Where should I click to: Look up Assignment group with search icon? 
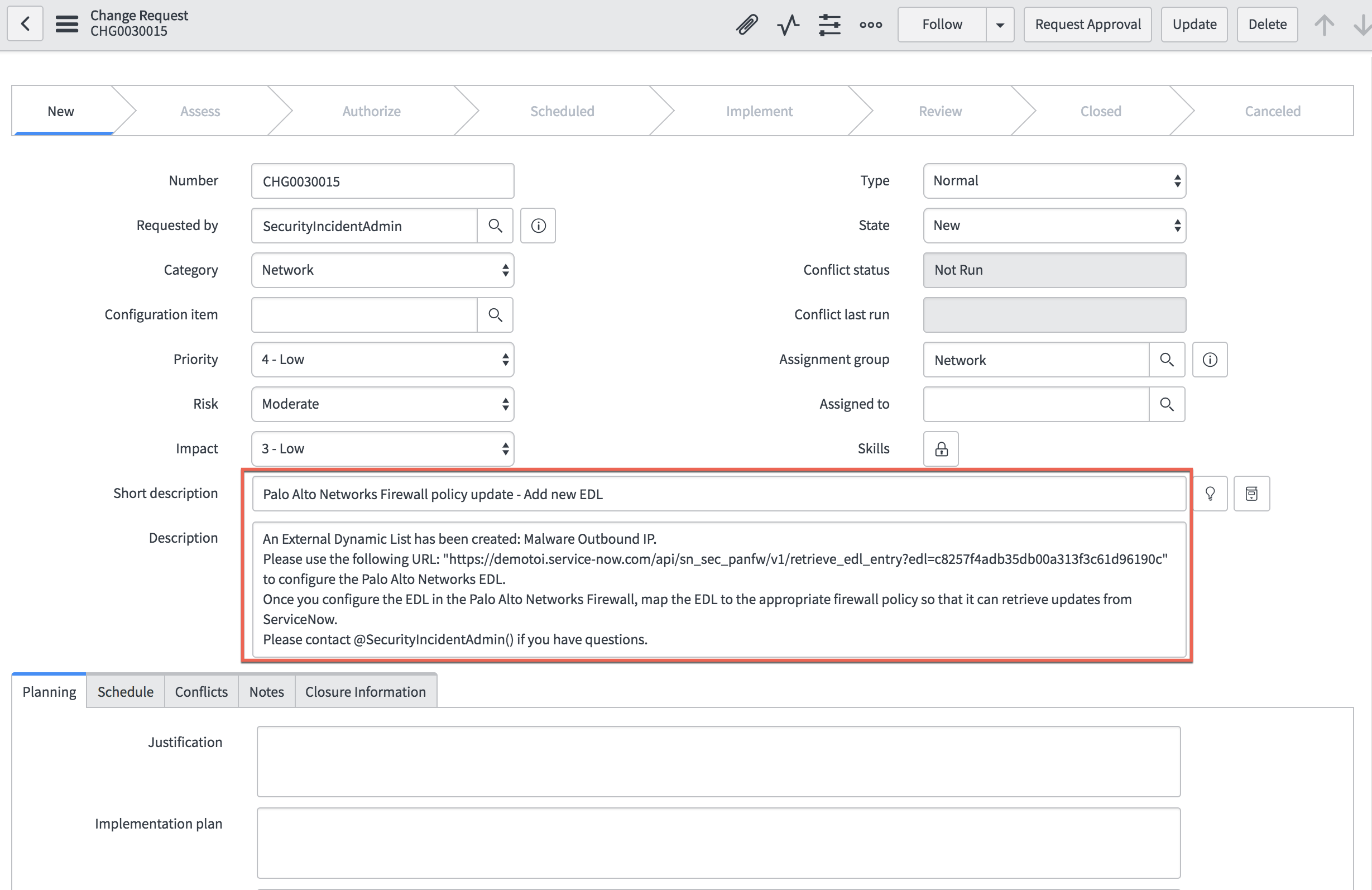[1167, 360]
